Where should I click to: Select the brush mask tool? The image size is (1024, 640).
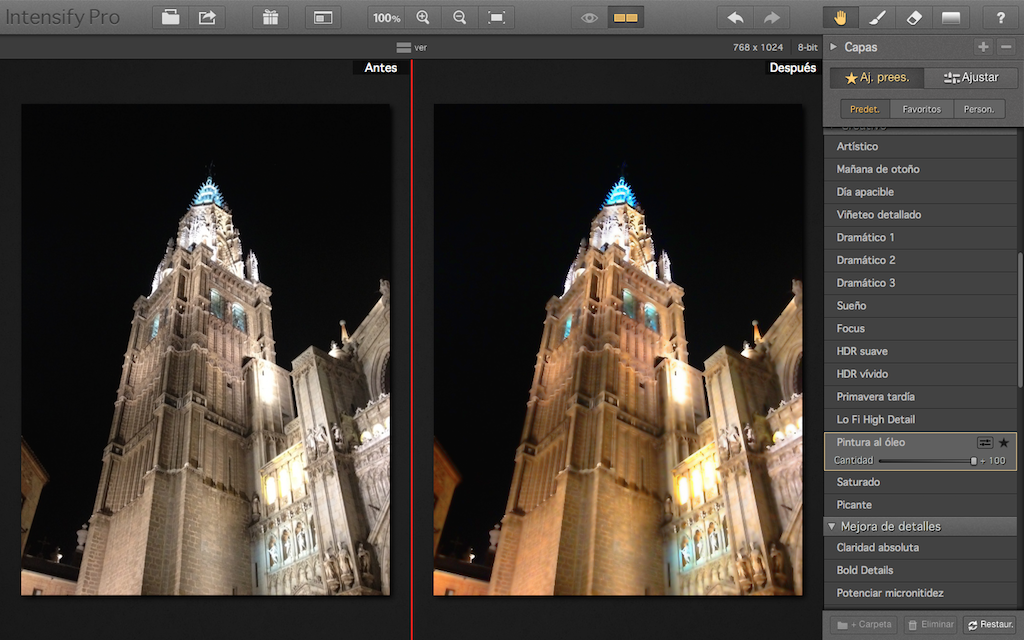click(877, 18)
